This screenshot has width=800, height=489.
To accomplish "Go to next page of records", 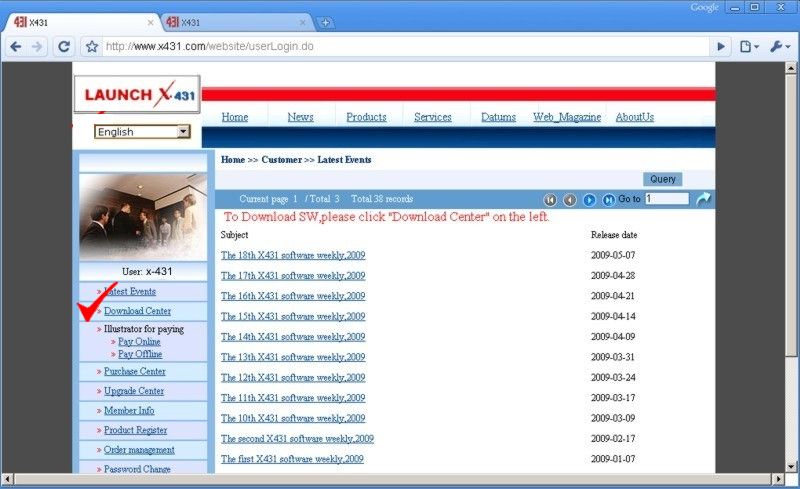I will coord(589,200).
